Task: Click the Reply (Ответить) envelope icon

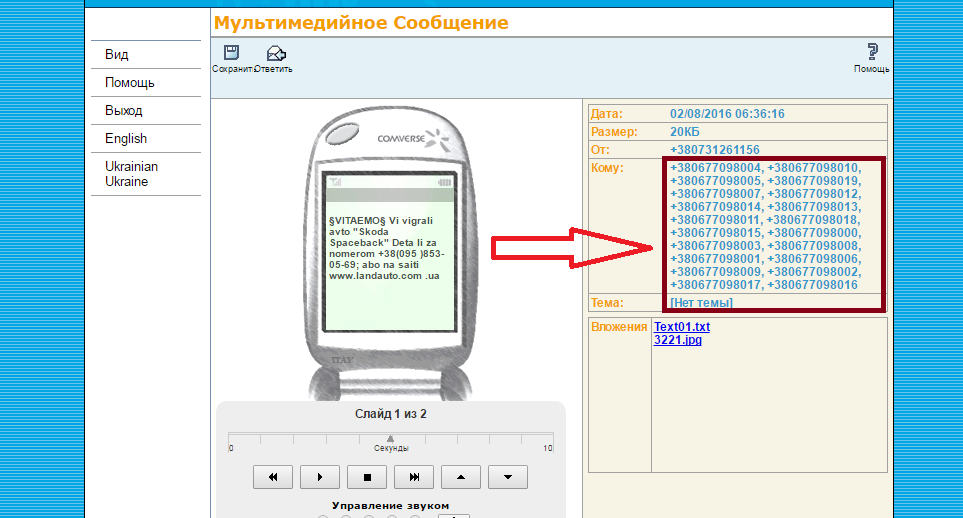Action: [x=275, y=54]
